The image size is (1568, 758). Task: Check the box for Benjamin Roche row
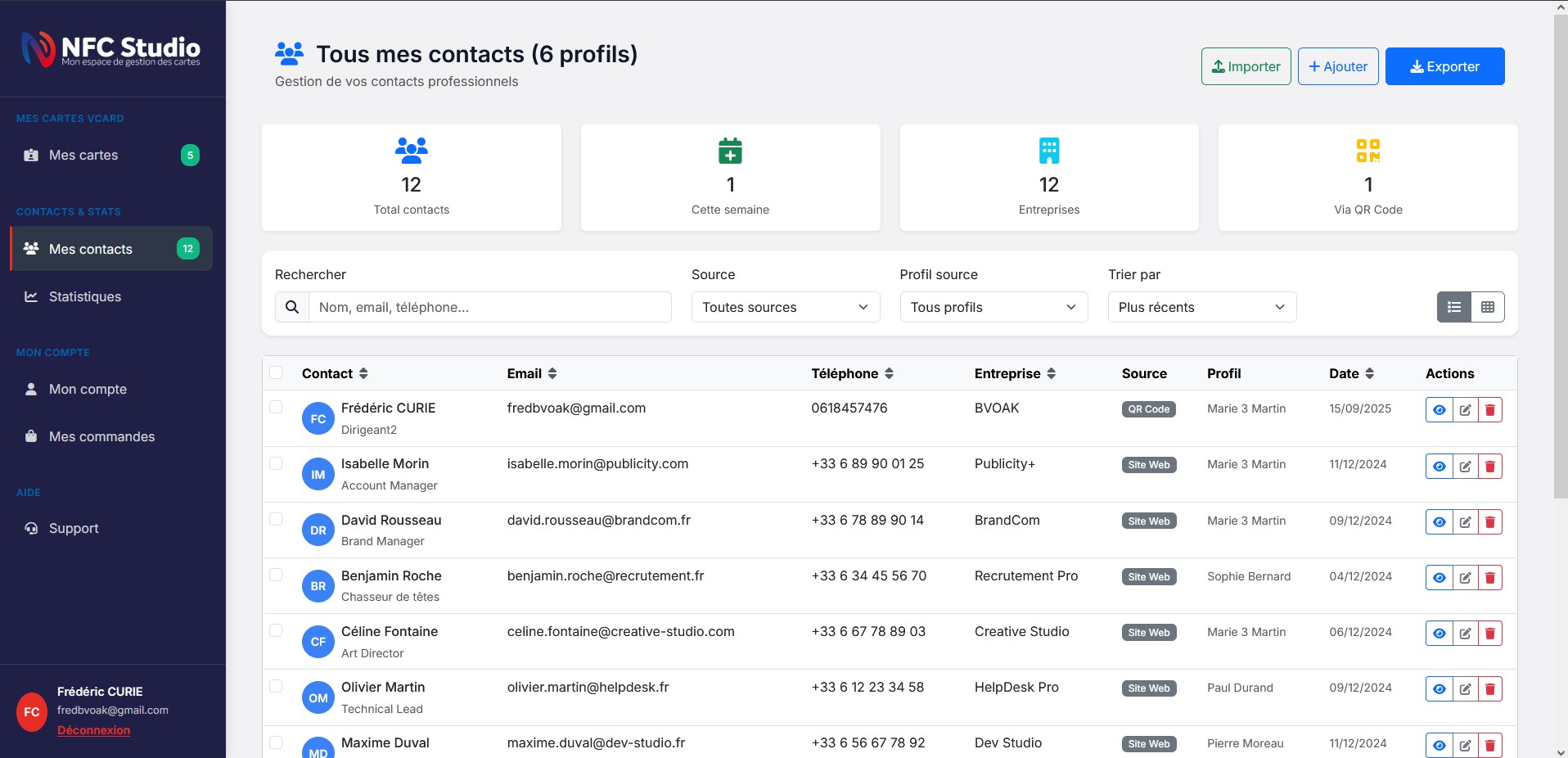click(276, 575)
